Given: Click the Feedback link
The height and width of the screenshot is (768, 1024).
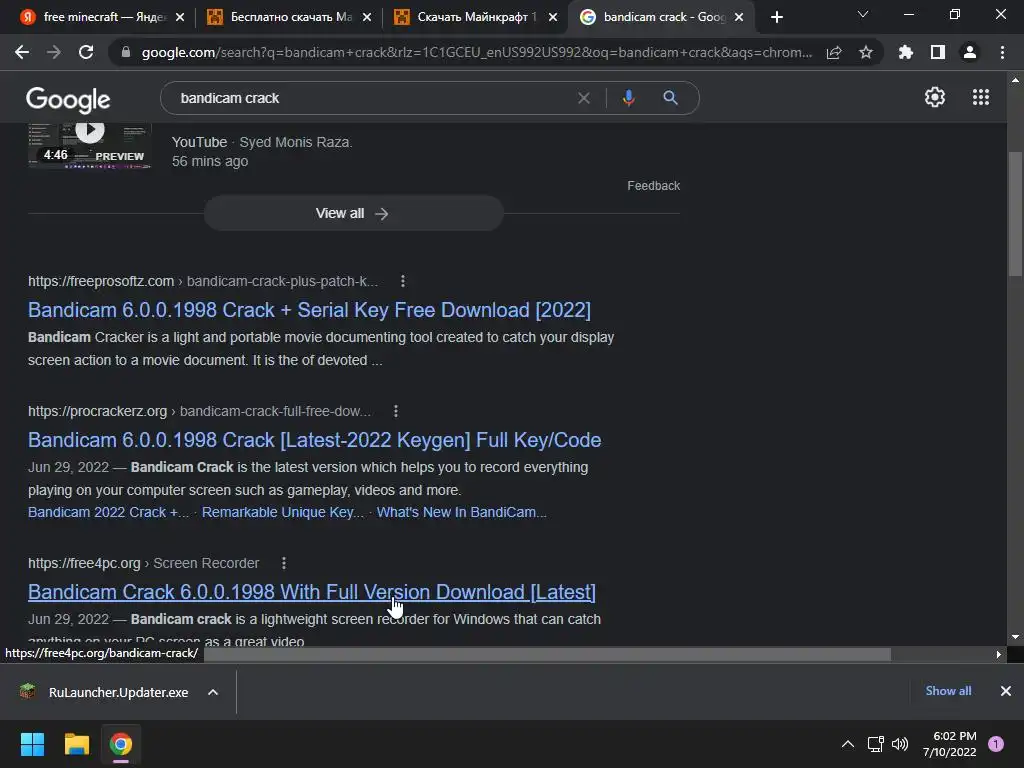Looking at the screenshot, I should [x=654, y=186].
